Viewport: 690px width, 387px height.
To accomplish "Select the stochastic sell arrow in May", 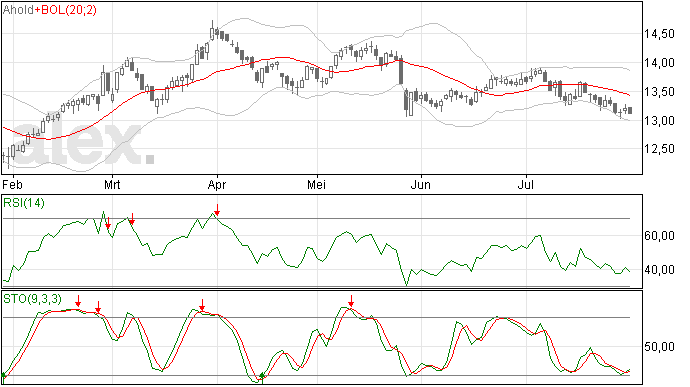I will (x=351, y=301).
